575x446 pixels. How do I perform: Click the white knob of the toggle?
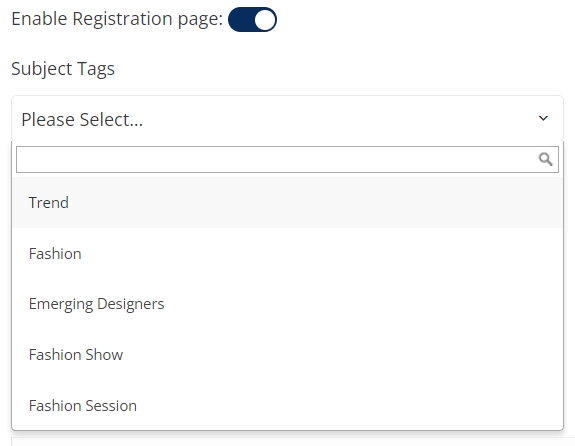(x=265, y=20)
